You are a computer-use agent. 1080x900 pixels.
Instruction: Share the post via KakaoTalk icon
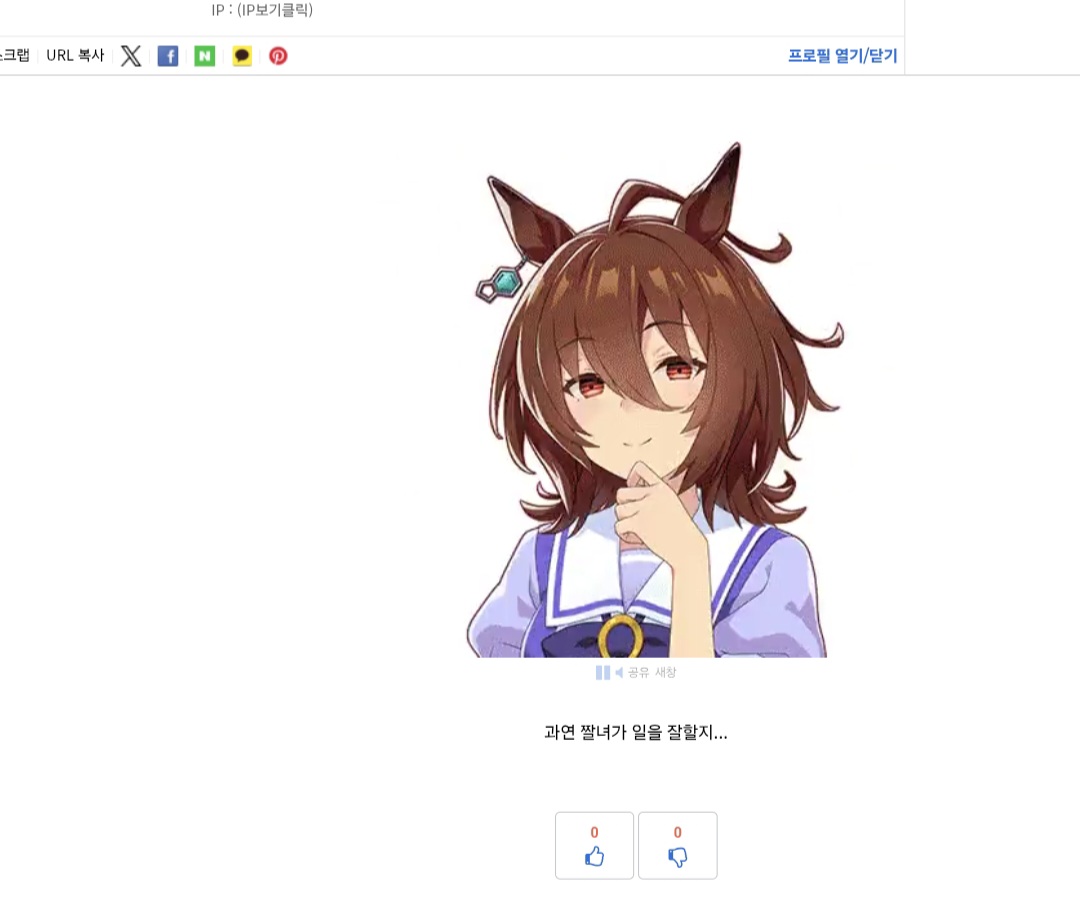[242, 56]
